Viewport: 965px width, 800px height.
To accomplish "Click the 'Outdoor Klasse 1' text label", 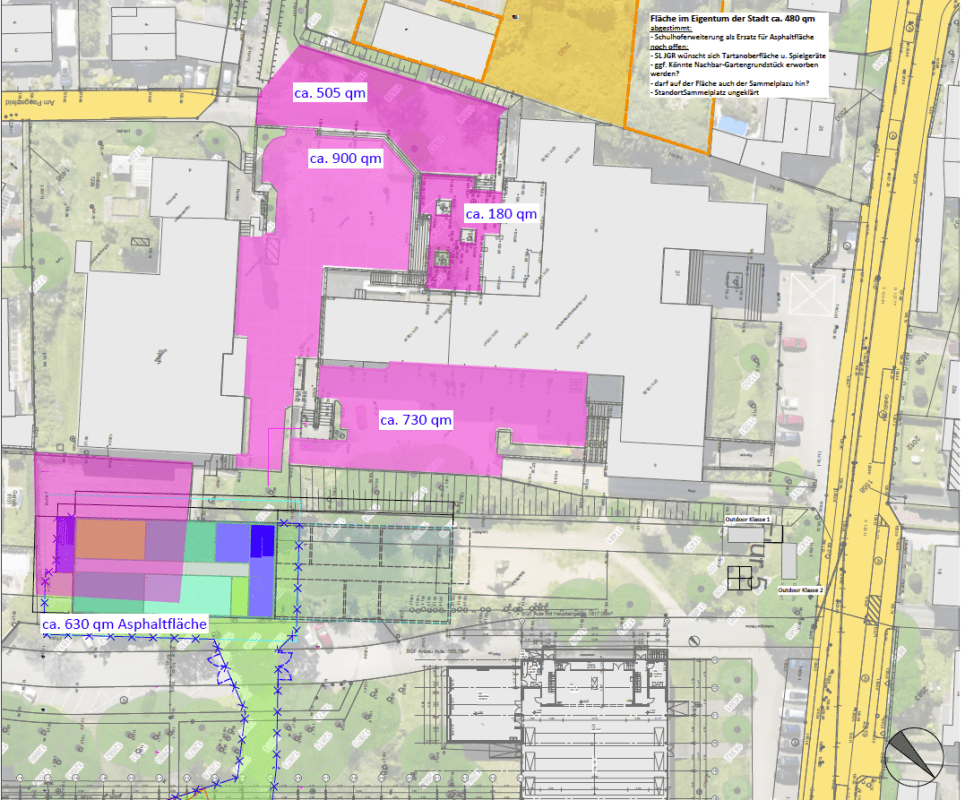I will pos(749,521).
